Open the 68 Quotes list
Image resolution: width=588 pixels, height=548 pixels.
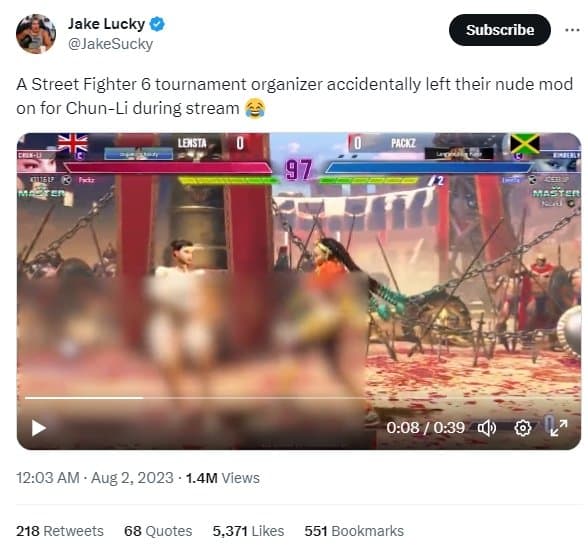[x=158, y=531]
